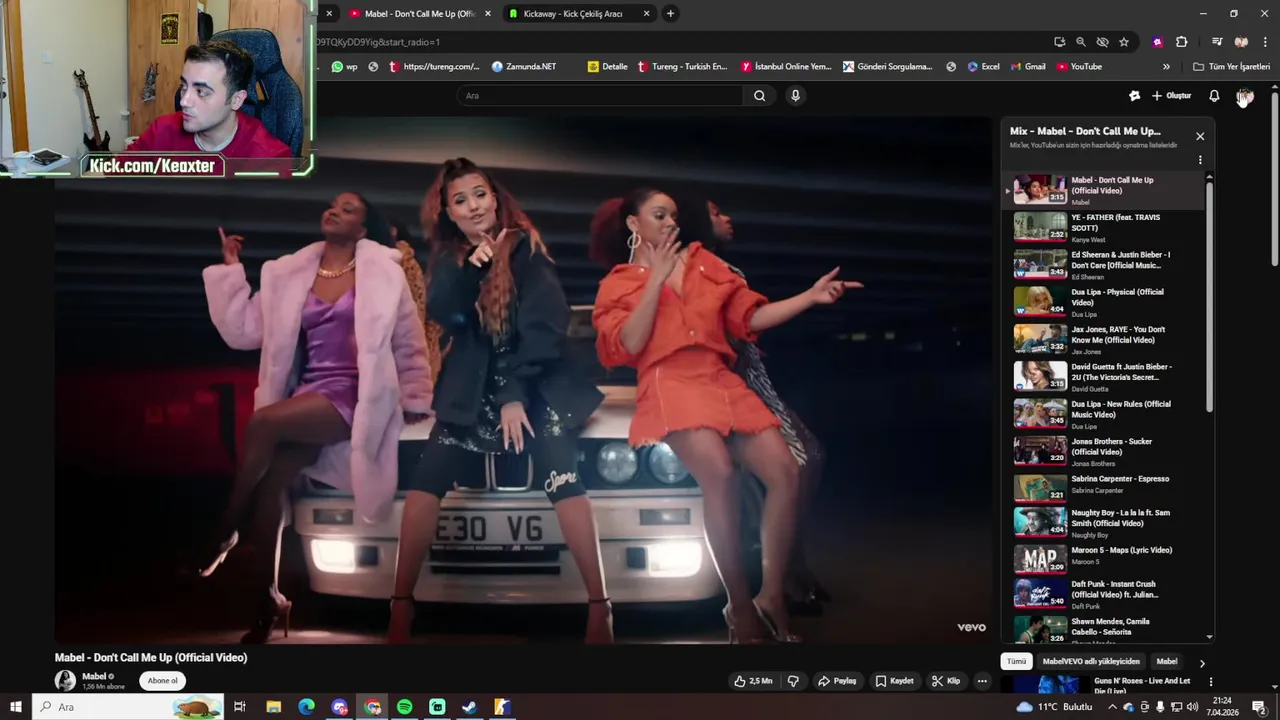The width and height of the screenshot is (1280, 720).
Task: Play Ed Sheeran & Justin Bieber - I Don't Care
Action: (1104, 265)
